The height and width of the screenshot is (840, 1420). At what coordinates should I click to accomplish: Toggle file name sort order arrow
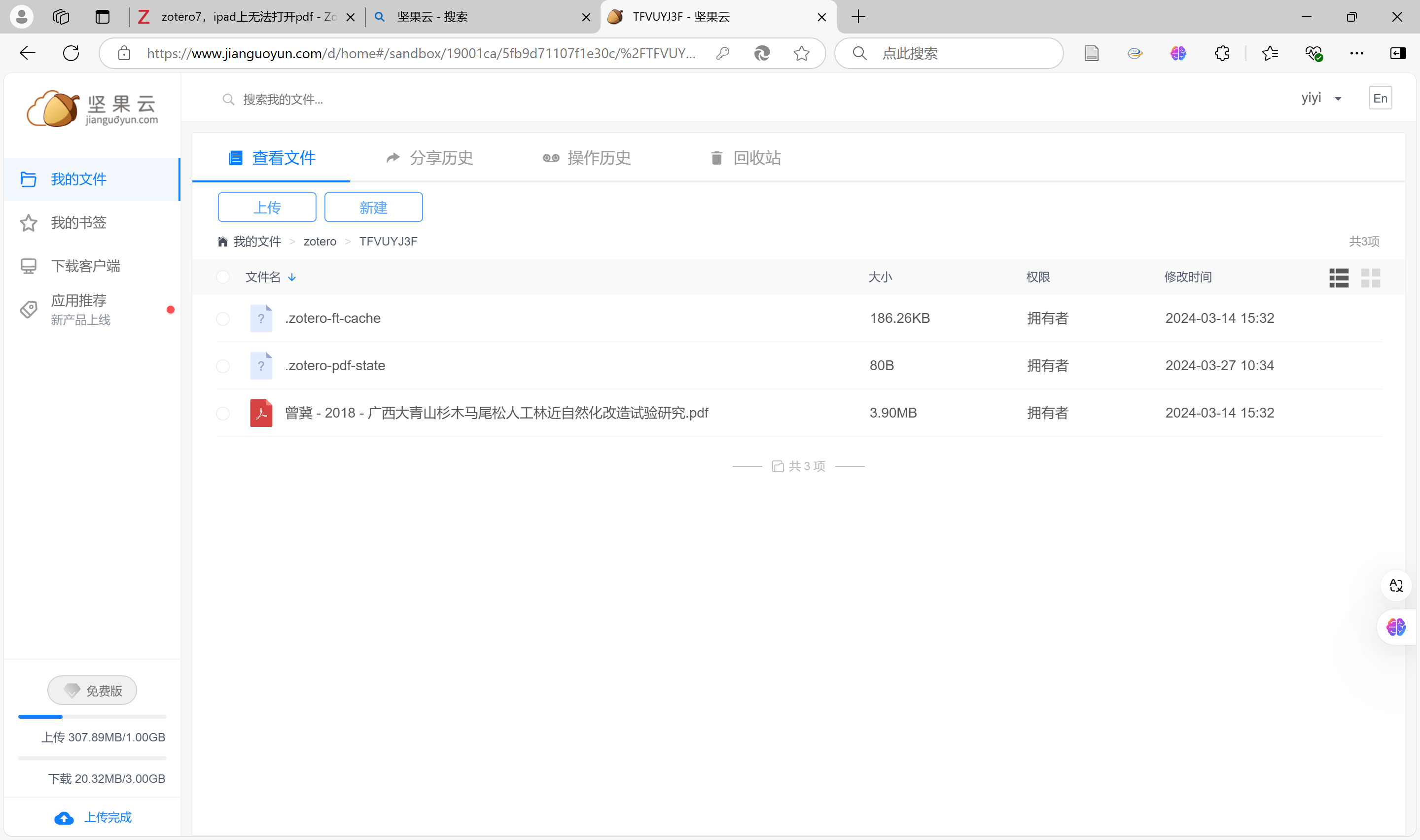click(292, 278)
